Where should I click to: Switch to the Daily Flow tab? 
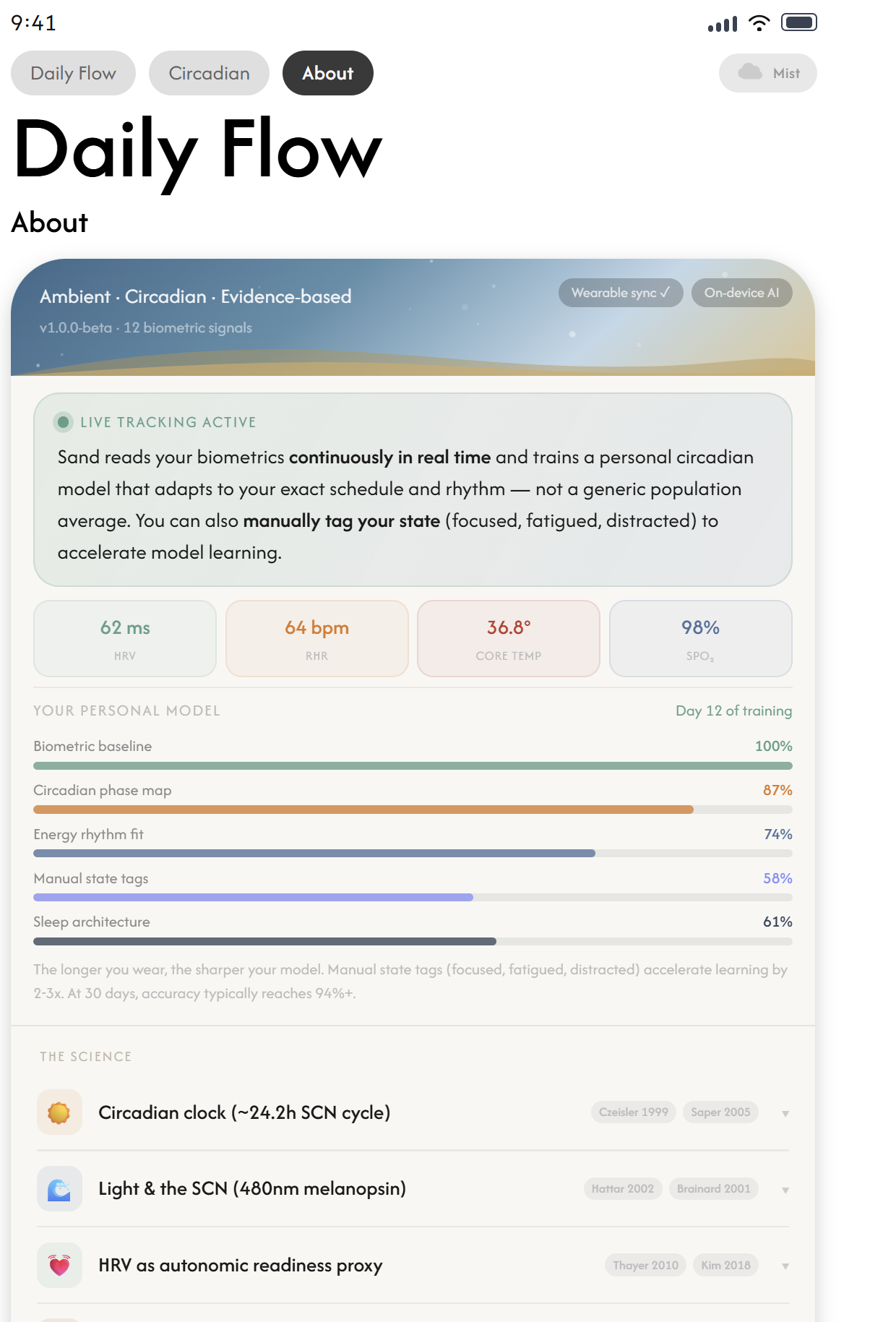point(73,73)
